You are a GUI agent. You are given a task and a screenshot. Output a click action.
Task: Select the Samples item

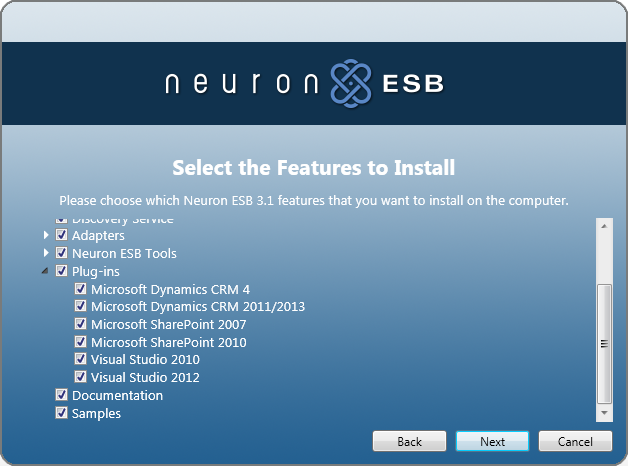pyautogui.click(x=96, y=414)
